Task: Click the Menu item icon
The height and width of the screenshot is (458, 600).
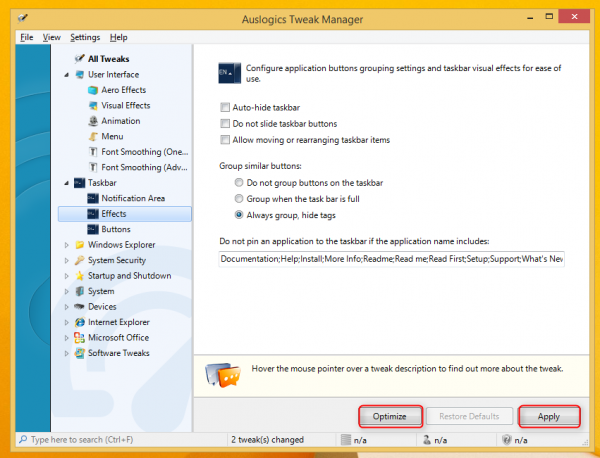Action: click(x=93, y=136)
